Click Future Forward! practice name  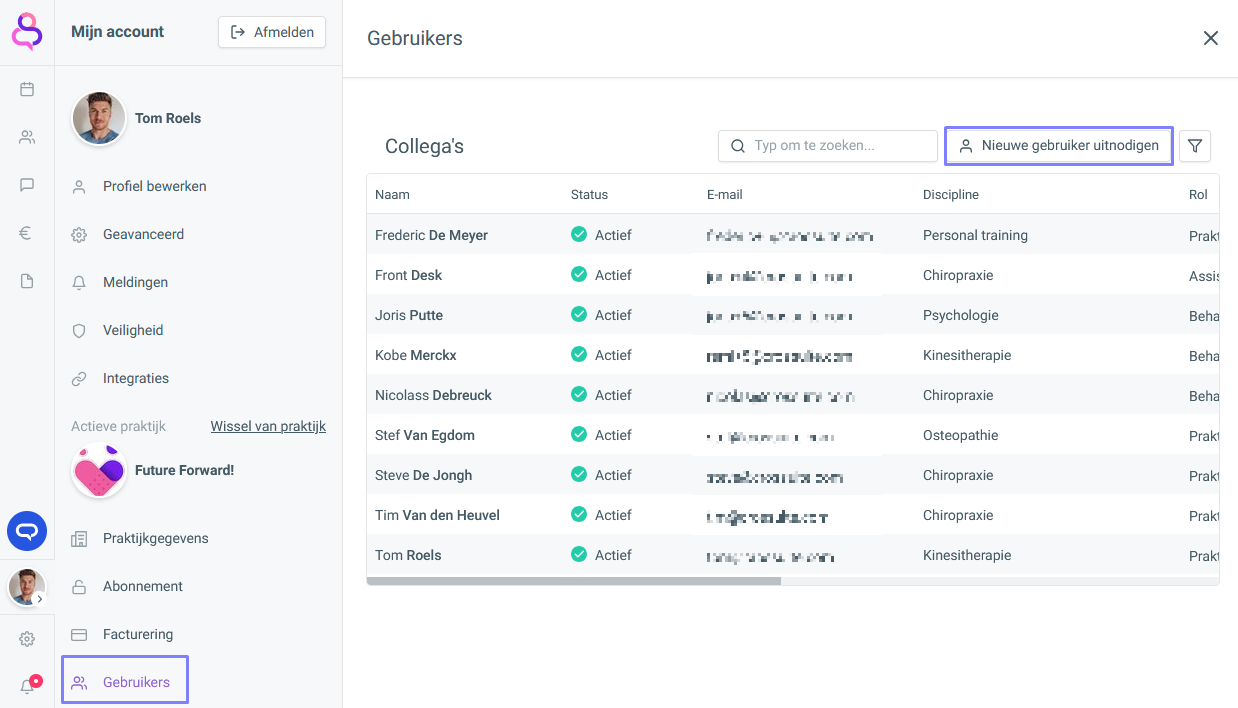[184, 470]
